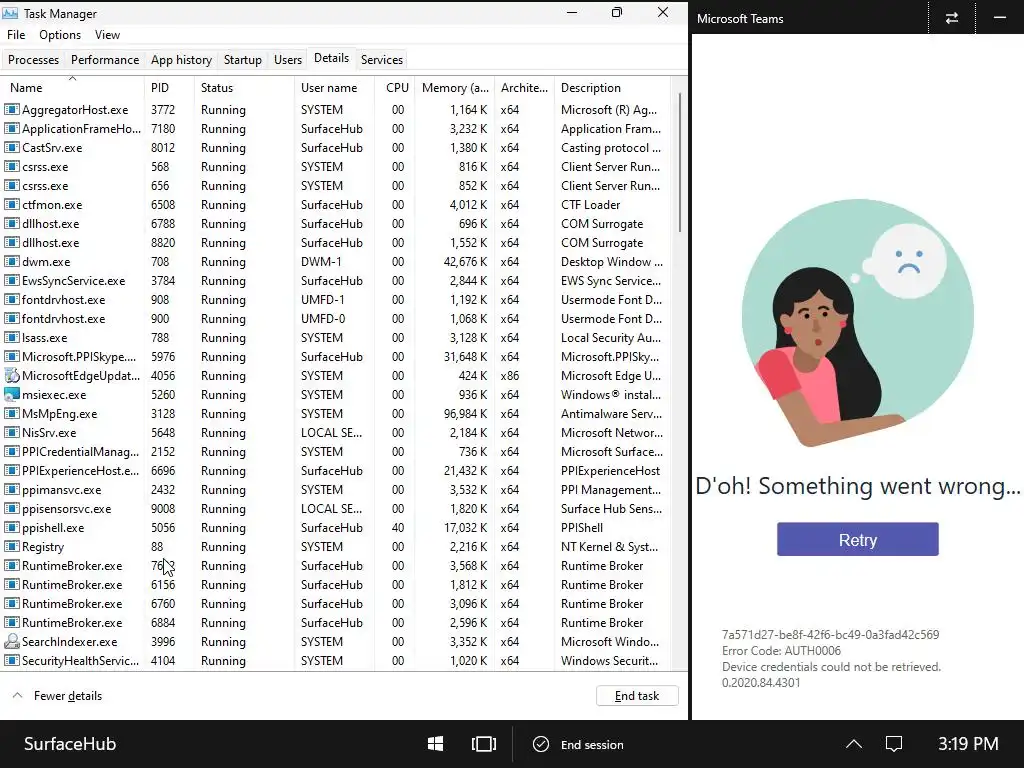Click the dwm.exe process icon
The height and width of the screenshot is (768, 1024).
click(12, 261)
